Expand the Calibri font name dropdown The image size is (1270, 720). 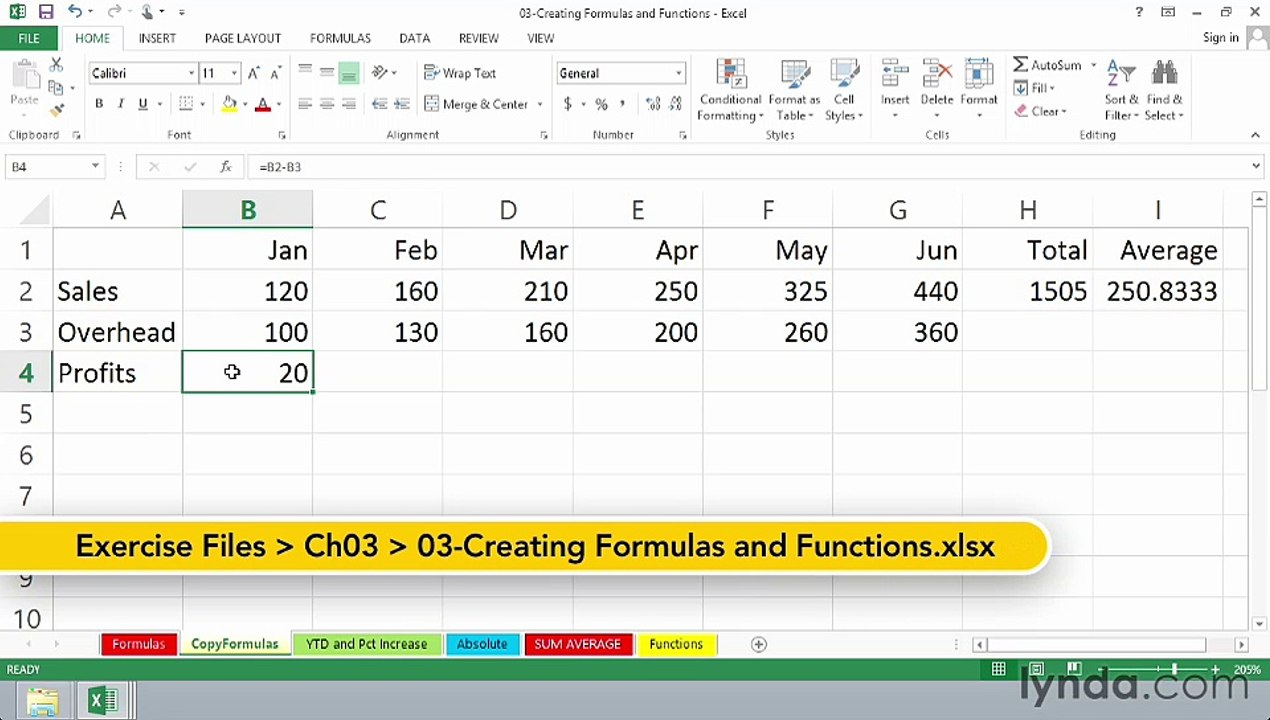coord(191,73)
